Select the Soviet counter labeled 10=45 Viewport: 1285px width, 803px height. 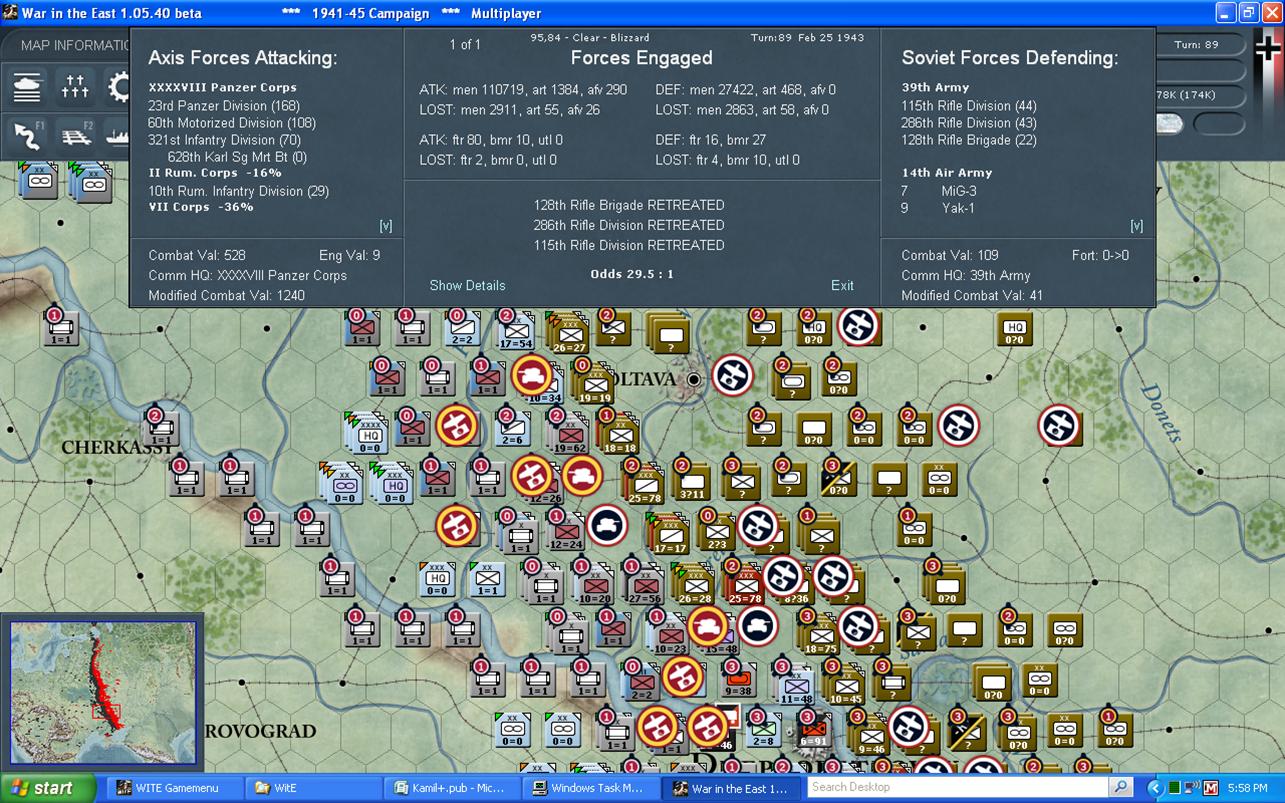(846, 684)
